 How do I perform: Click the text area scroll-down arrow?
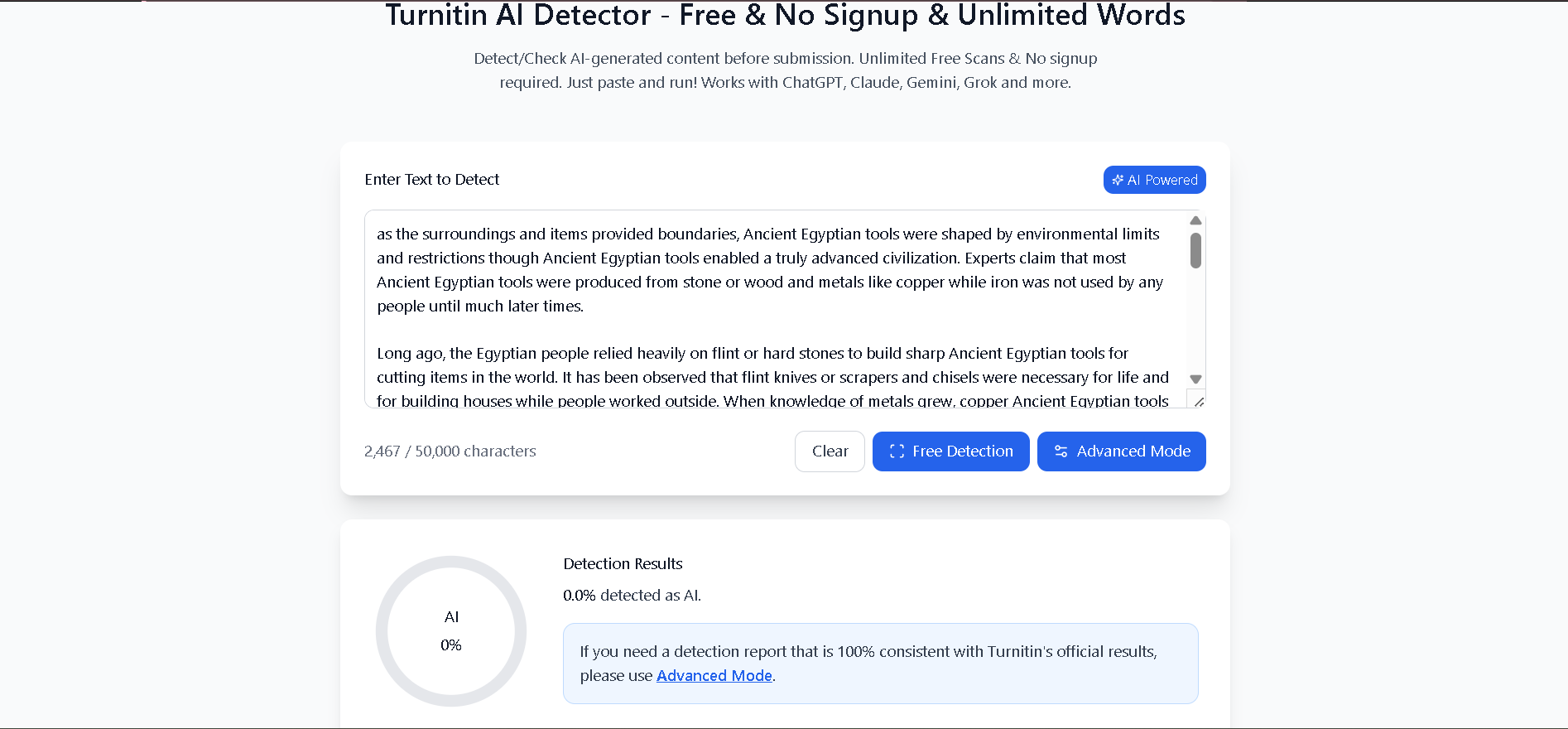pyautogui.click(x=1195, y=379)
